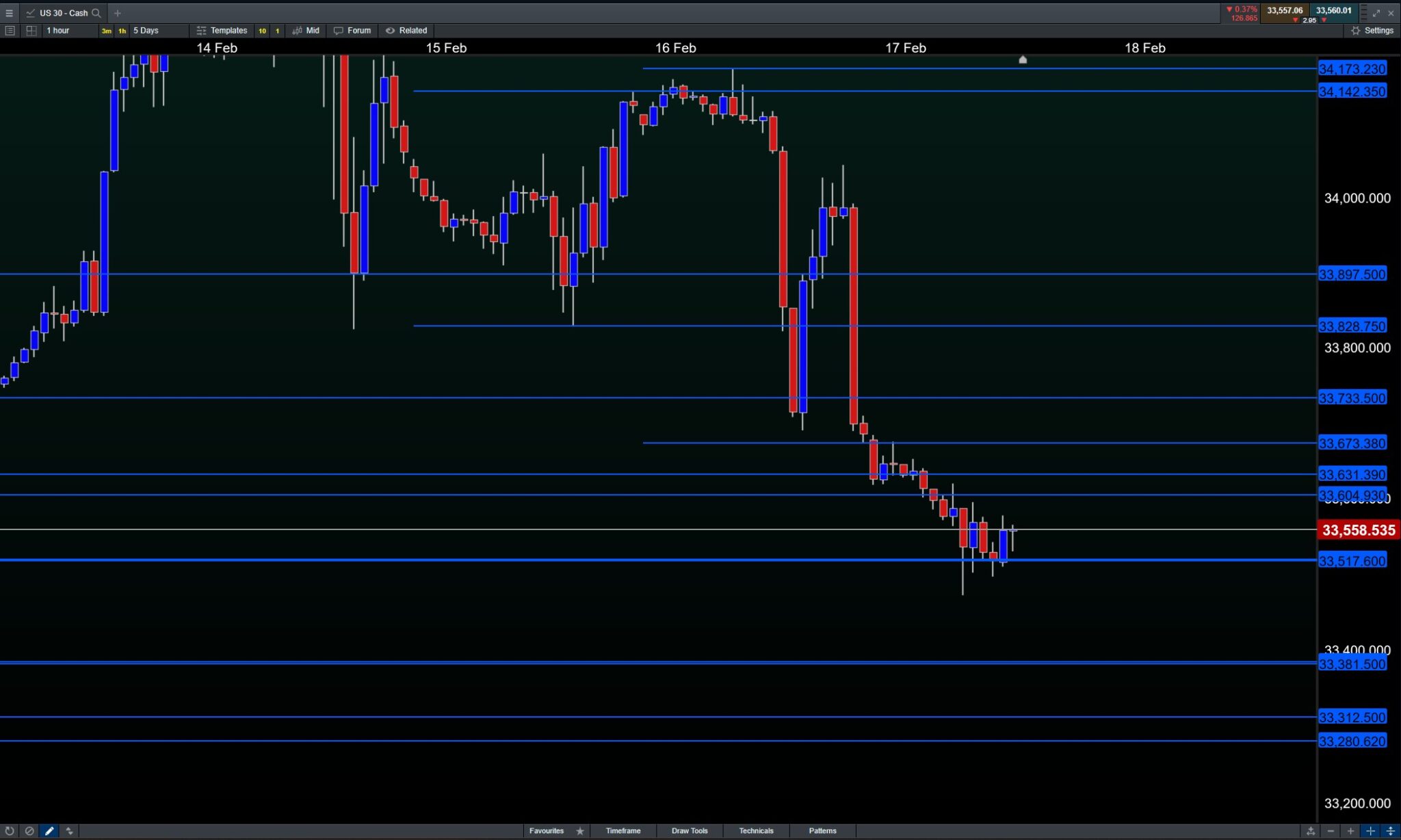Toggle the pencil drawing mode icon
This screenshot has height=840, width=1401.
49,831
